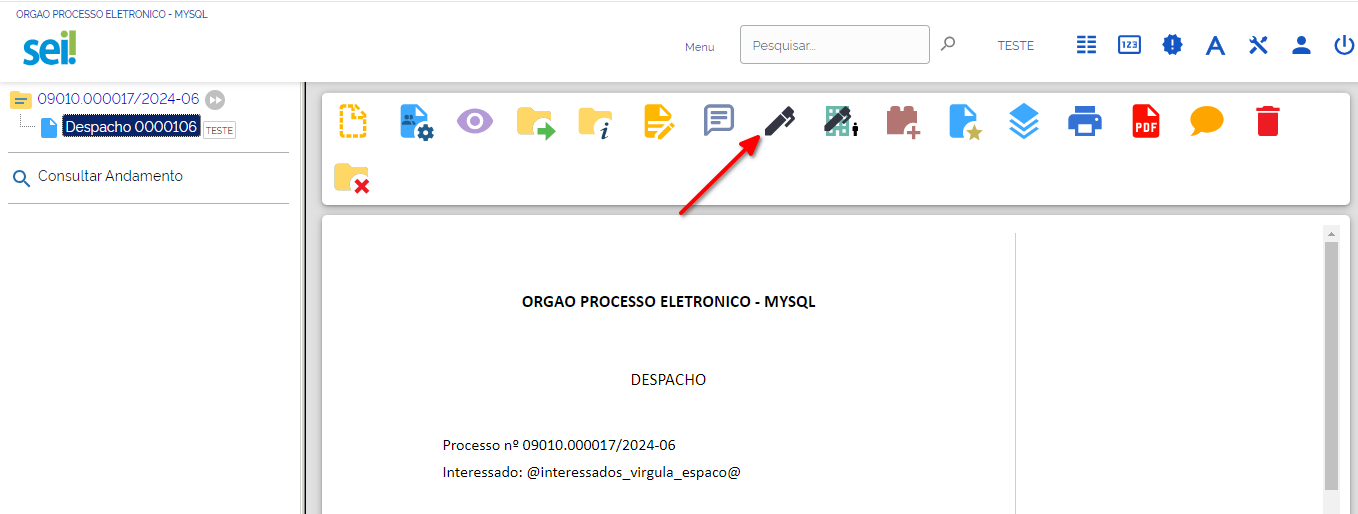The height and width of the screenshot is (514, 1358).
Task: Open the Menu link in header
Action: click(700, 47)
